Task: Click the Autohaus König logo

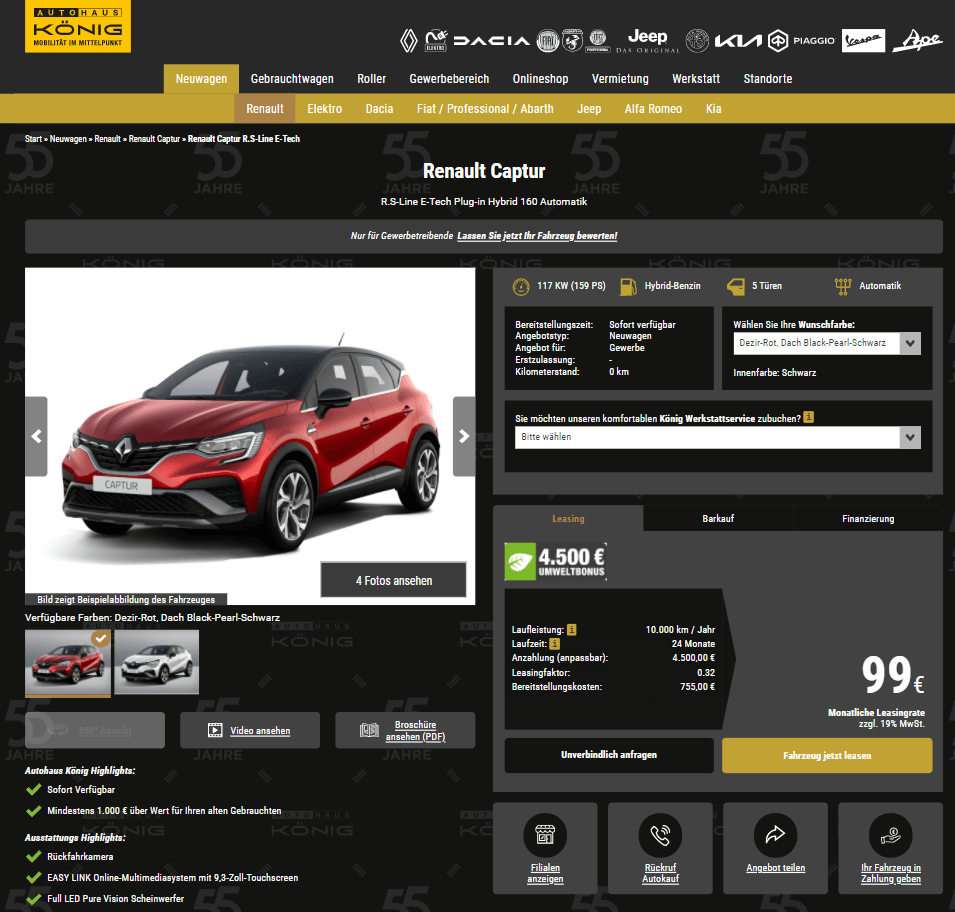Action: 78,26
